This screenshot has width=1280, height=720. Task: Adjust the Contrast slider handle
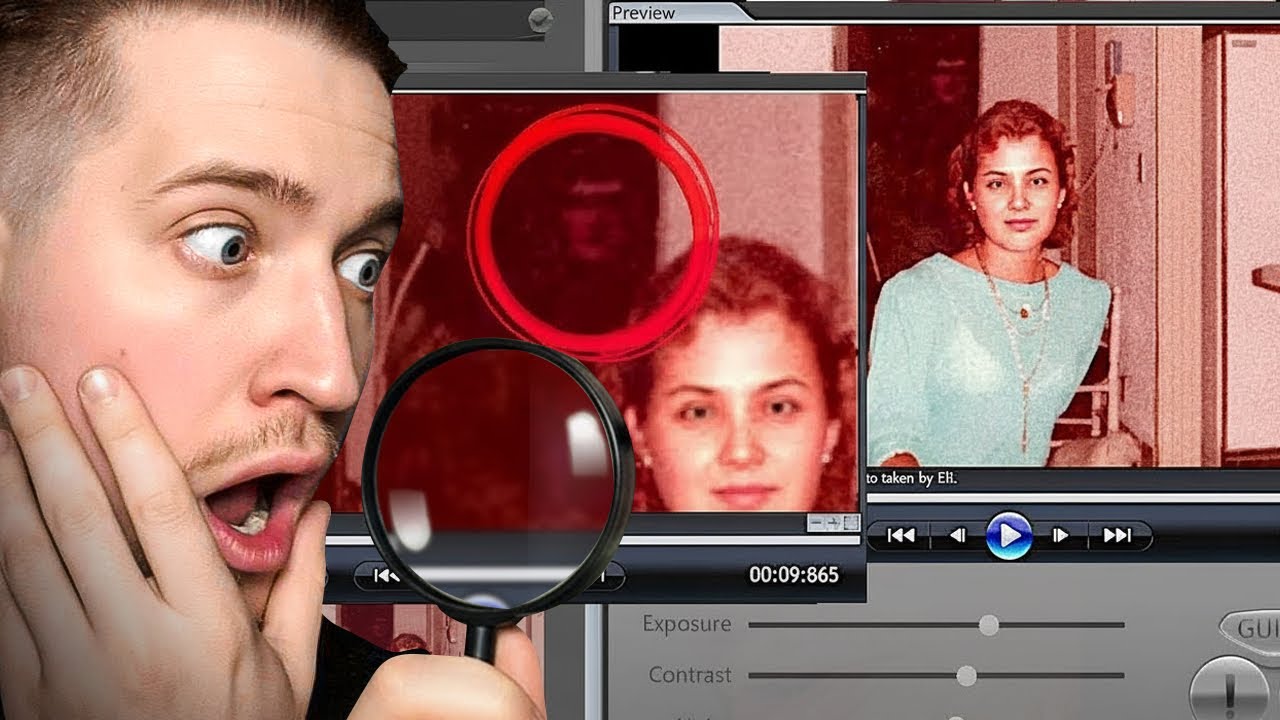tap(966, 676)
